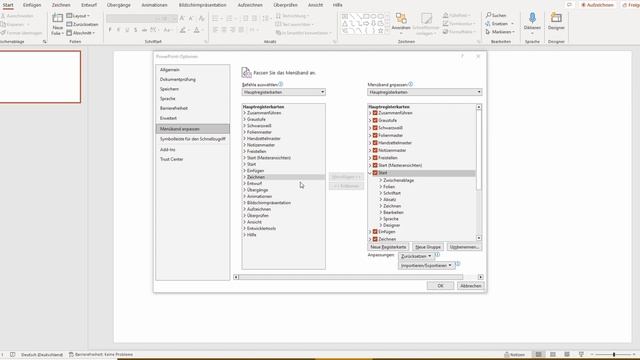Switch to slide sorter view in status bar

coord(553,354)
